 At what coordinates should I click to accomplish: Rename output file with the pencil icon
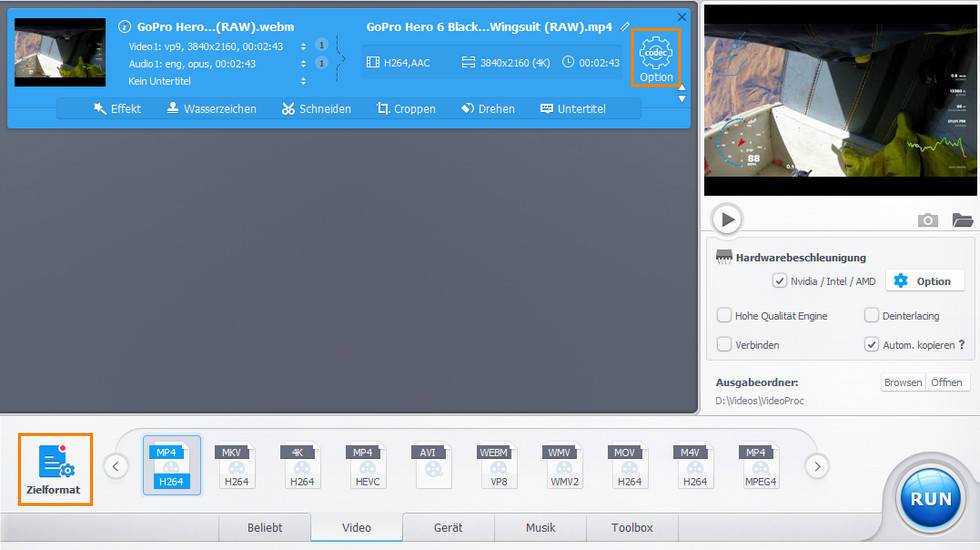point(625,27)
